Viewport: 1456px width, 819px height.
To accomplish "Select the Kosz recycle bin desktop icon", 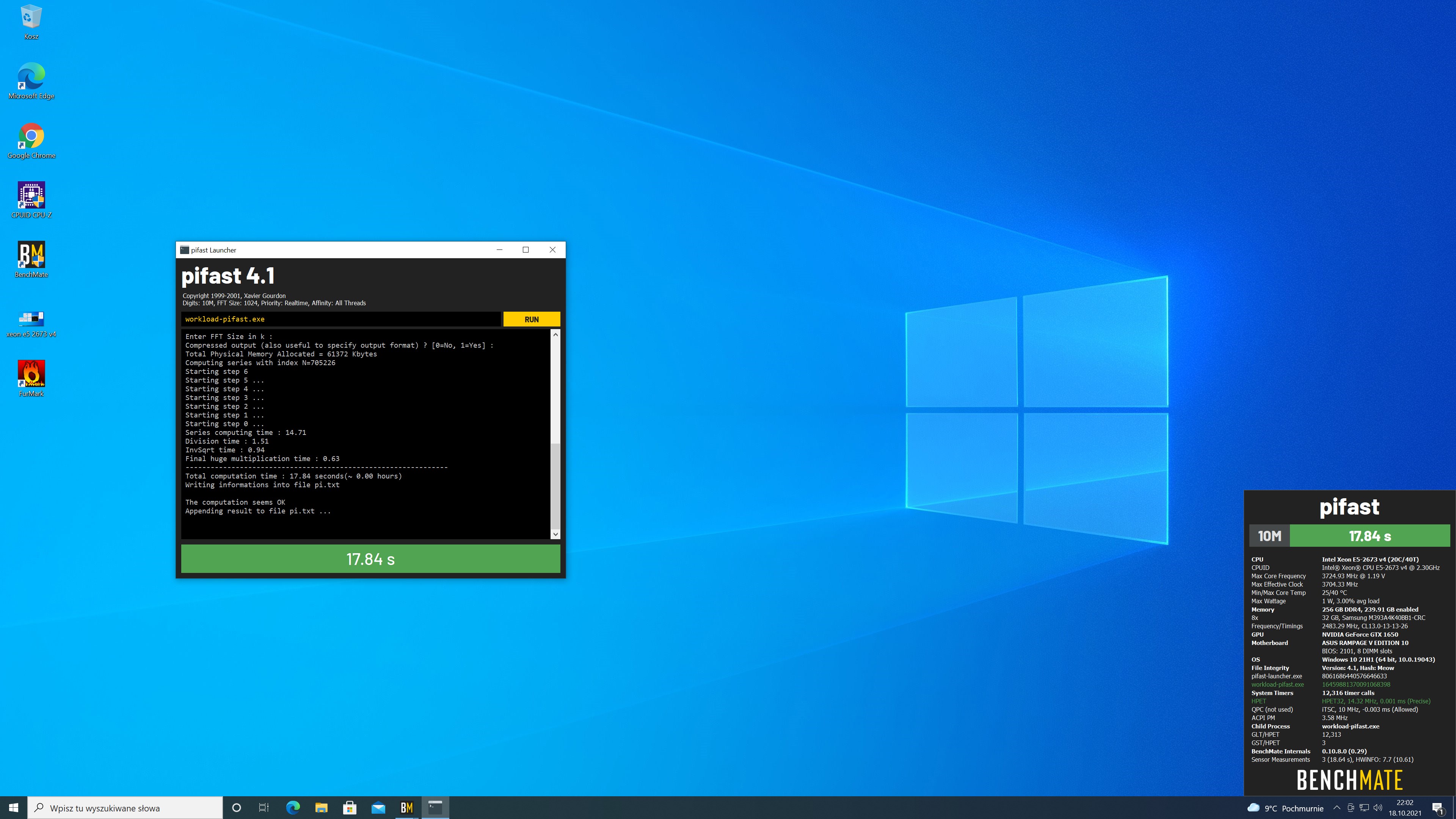I will click(31, 22).
